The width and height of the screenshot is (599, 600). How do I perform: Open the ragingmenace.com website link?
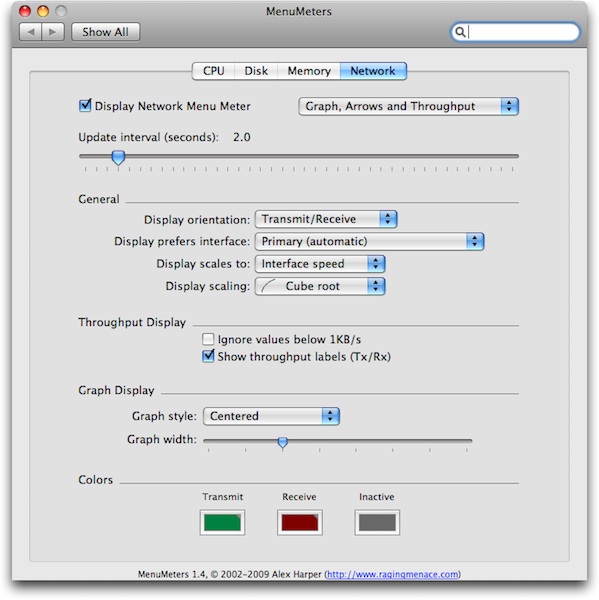(393, 574)
